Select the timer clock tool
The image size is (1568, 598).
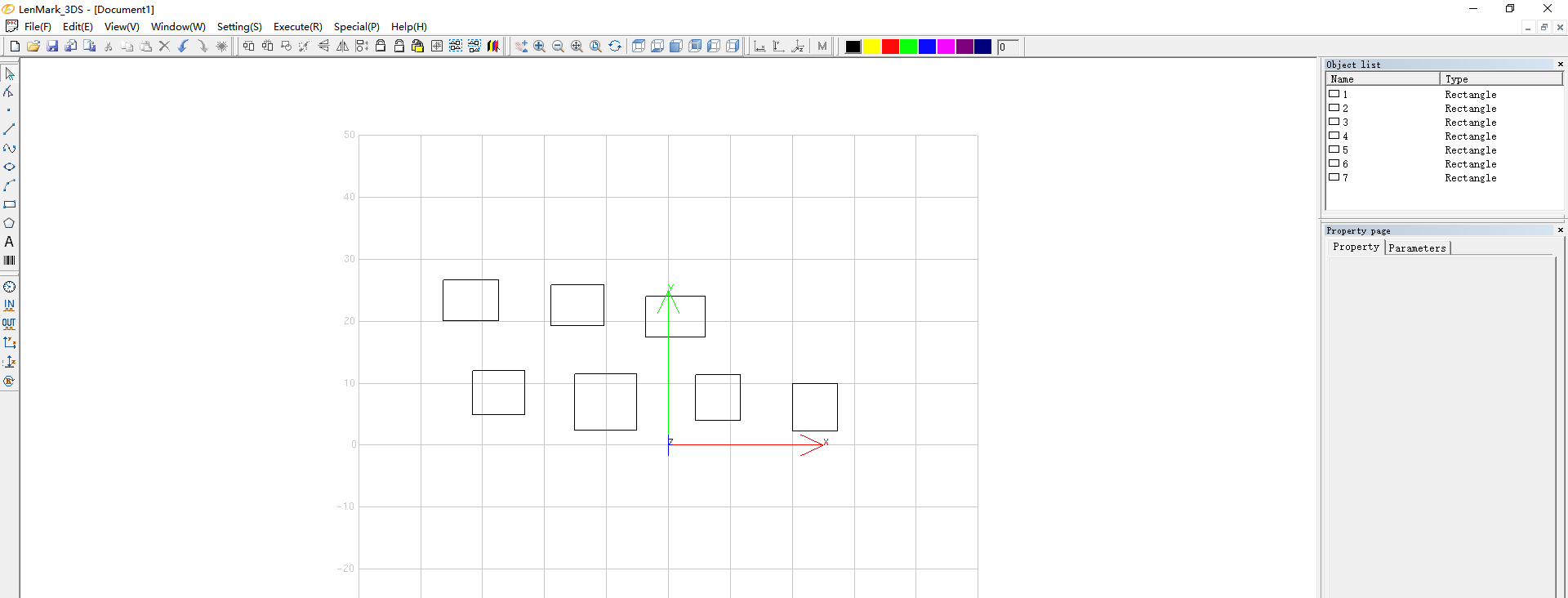(x=9, y=287)
